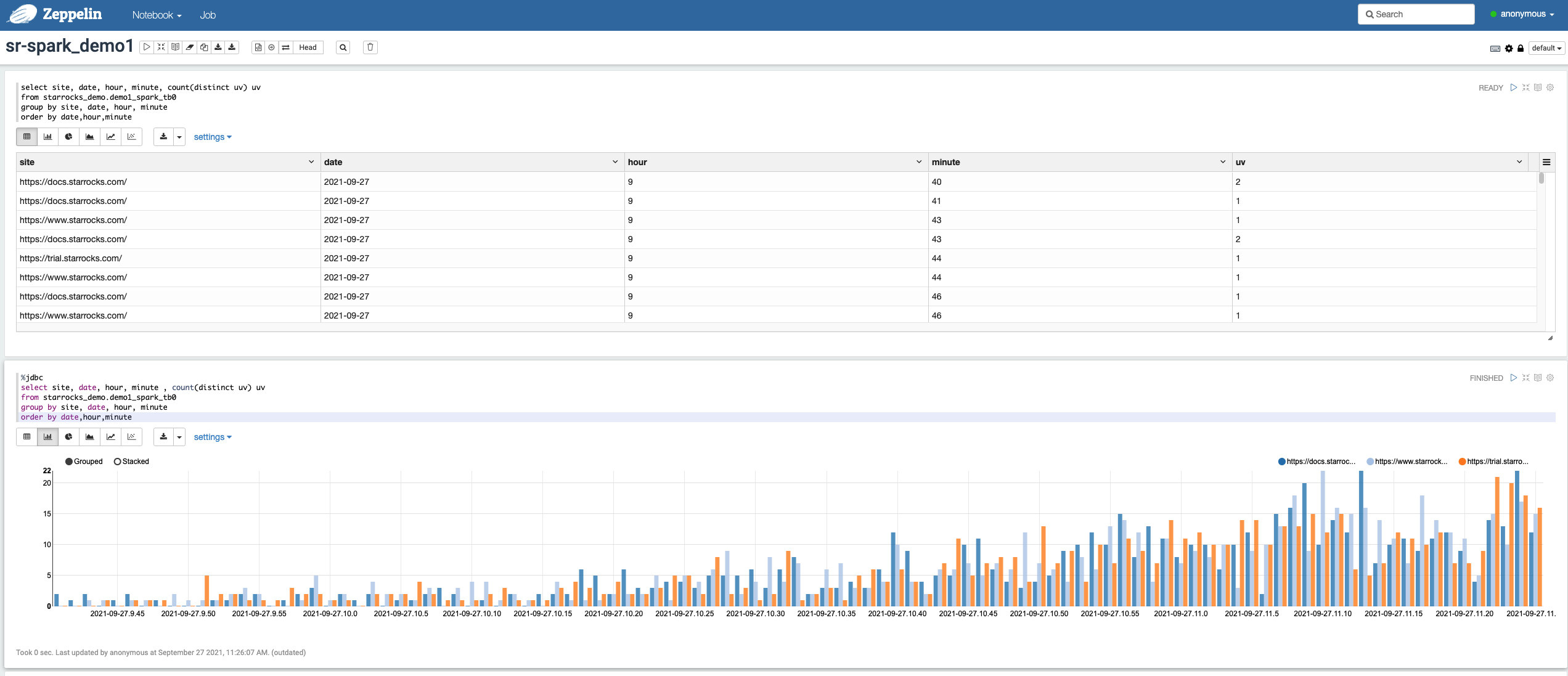This screenshot has height=676, width=1568.
Task: Click the Zeppelin logo
Action: point(54,14)
